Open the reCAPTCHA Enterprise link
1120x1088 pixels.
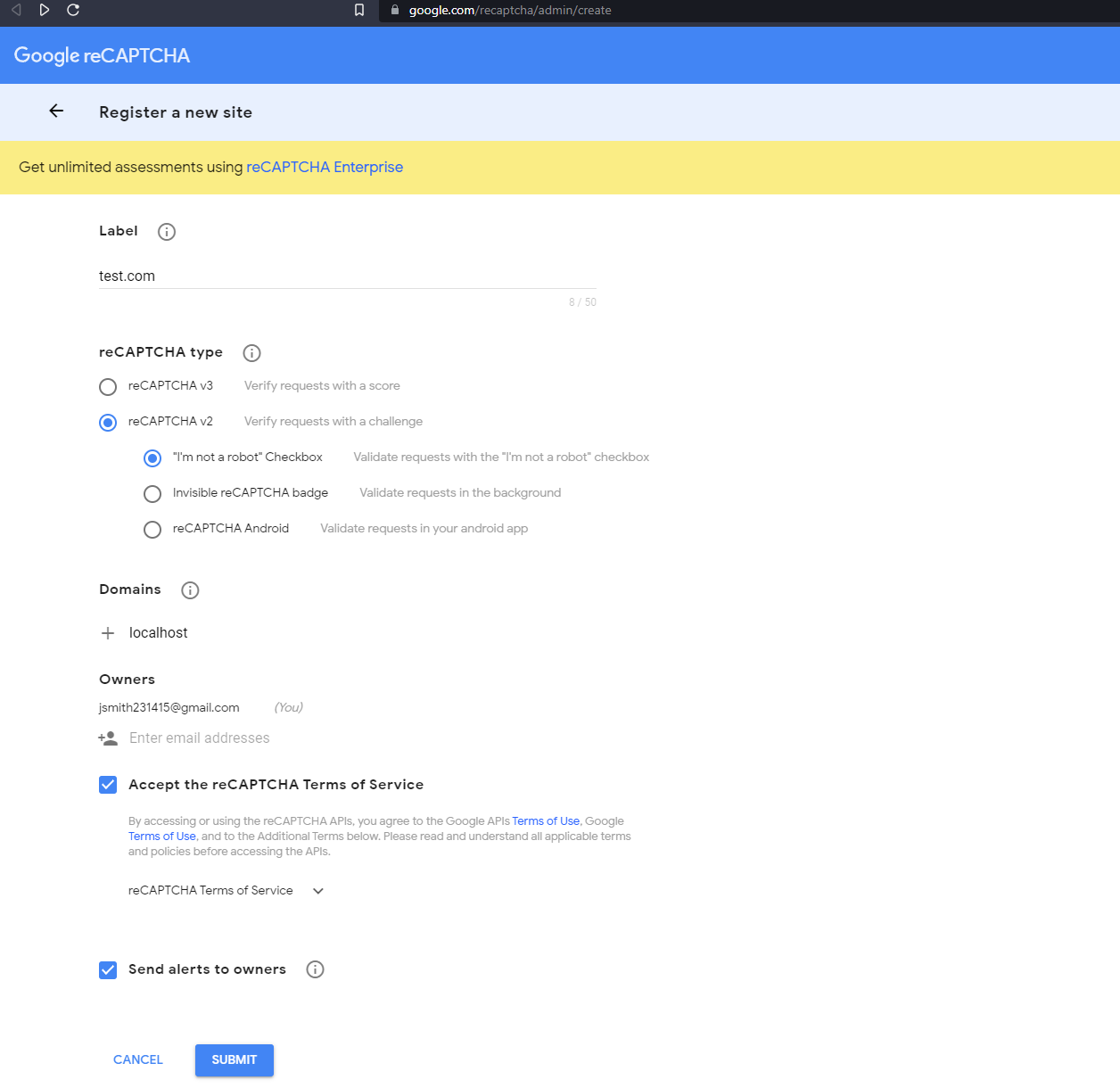pos(325,167)
